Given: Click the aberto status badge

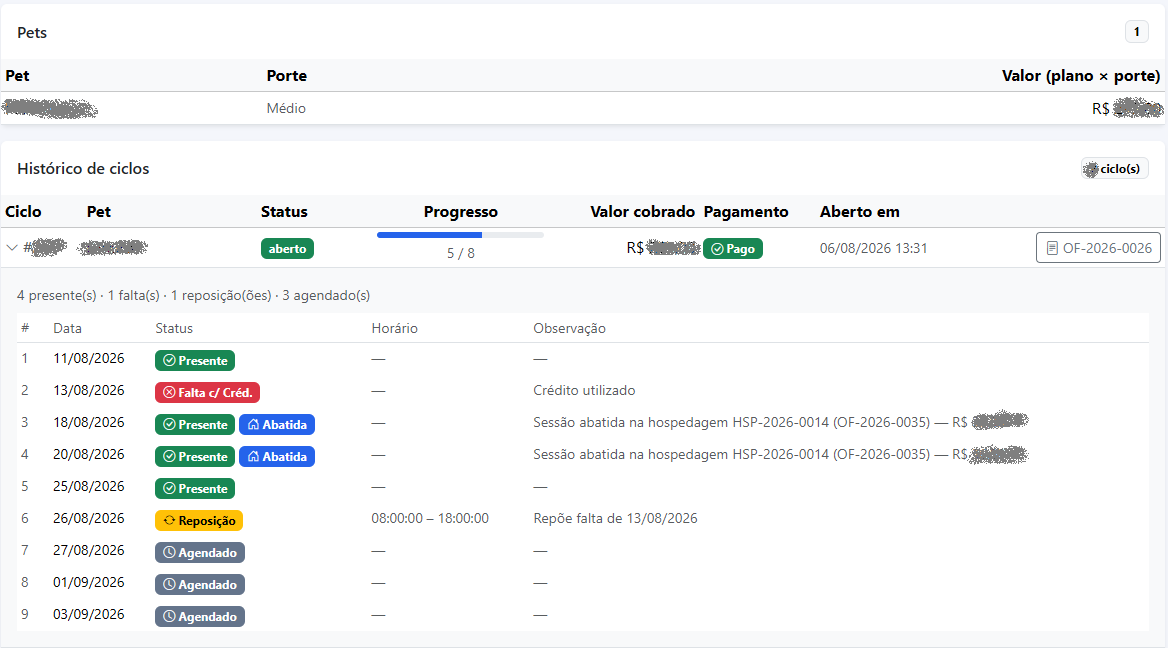Looking at the screenshot, I should pyautogui.click(x=288, y=249).
